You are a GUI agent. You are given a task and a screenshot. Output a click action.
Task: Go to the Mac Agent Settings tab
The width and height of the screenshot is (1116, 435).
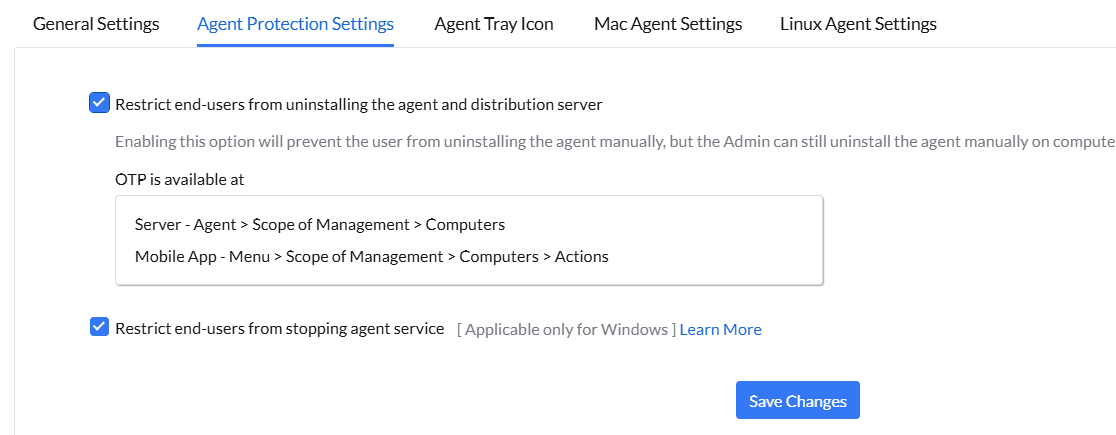click(x=667, y=23)
